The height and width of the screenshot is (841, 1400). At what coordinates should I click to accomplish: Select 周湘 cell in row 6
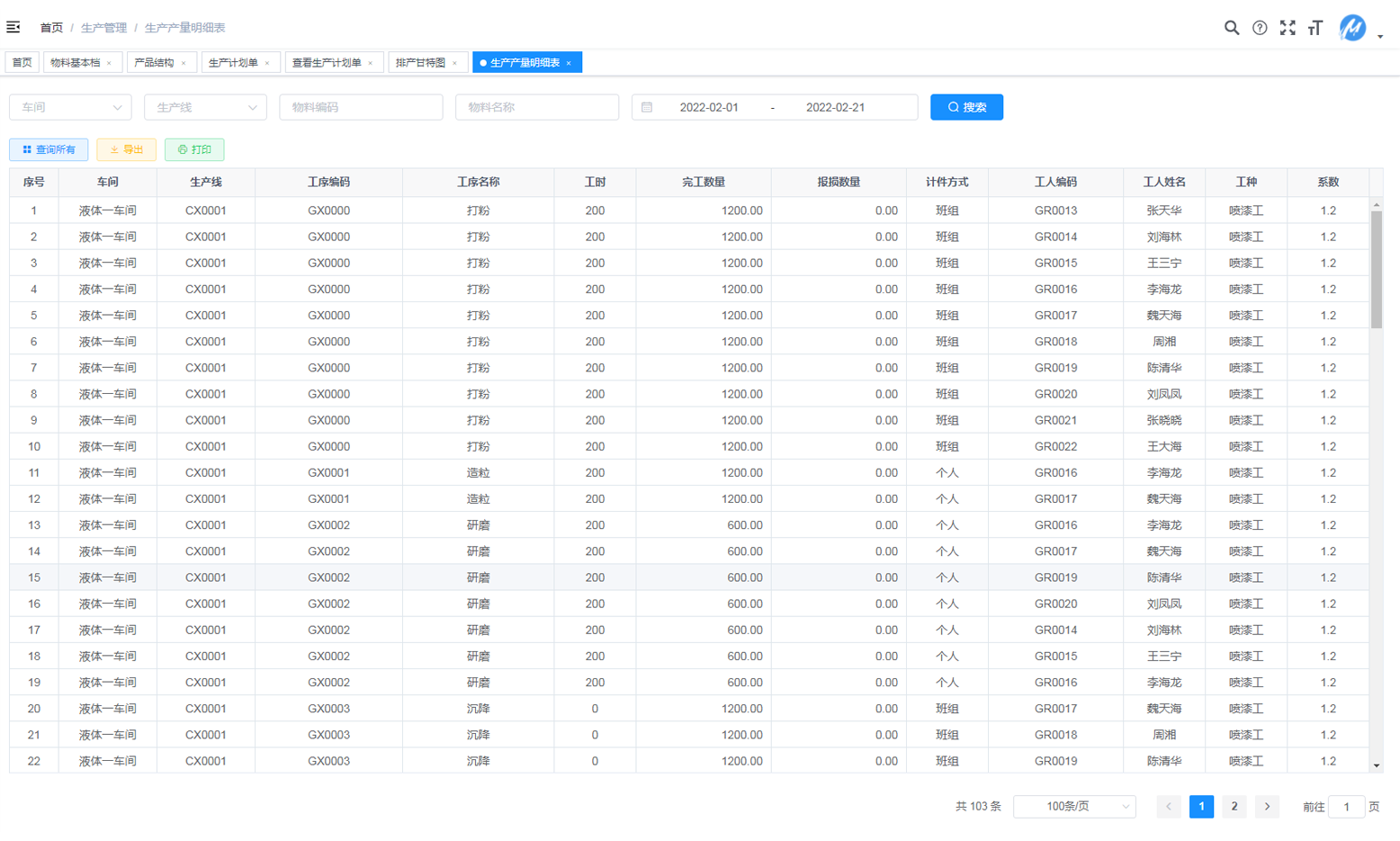click(1164, 342)
